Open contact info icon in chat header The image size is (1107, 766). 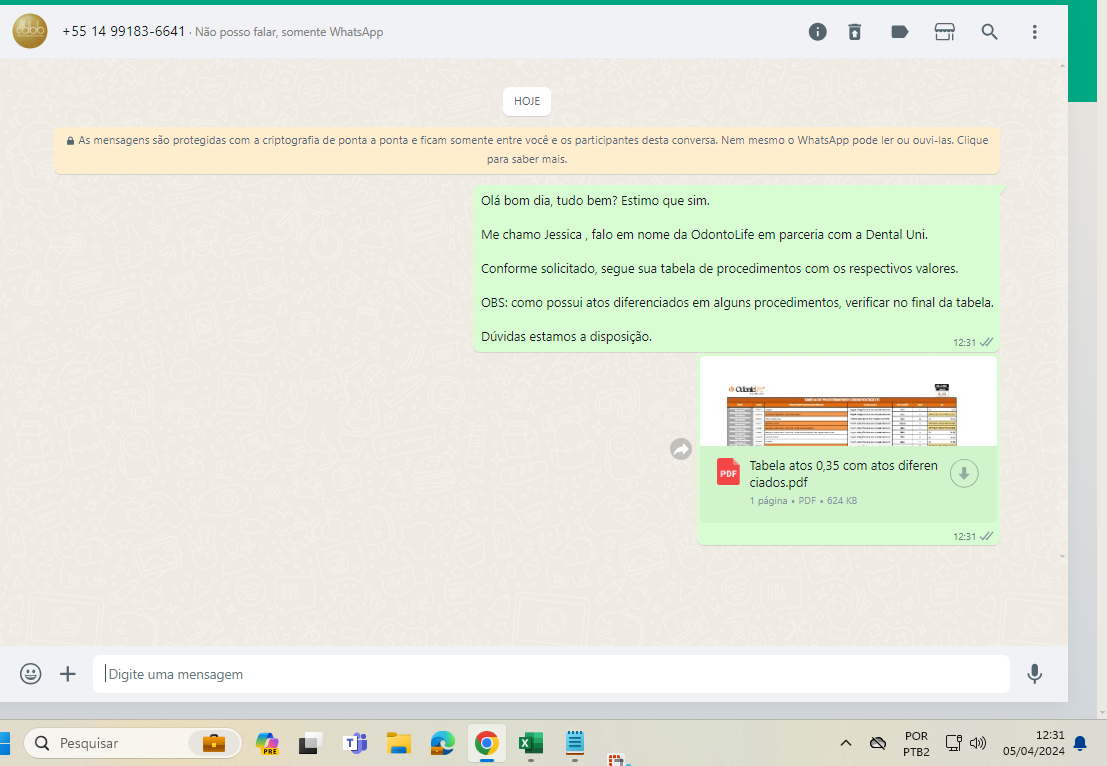[x=817, y=32]
